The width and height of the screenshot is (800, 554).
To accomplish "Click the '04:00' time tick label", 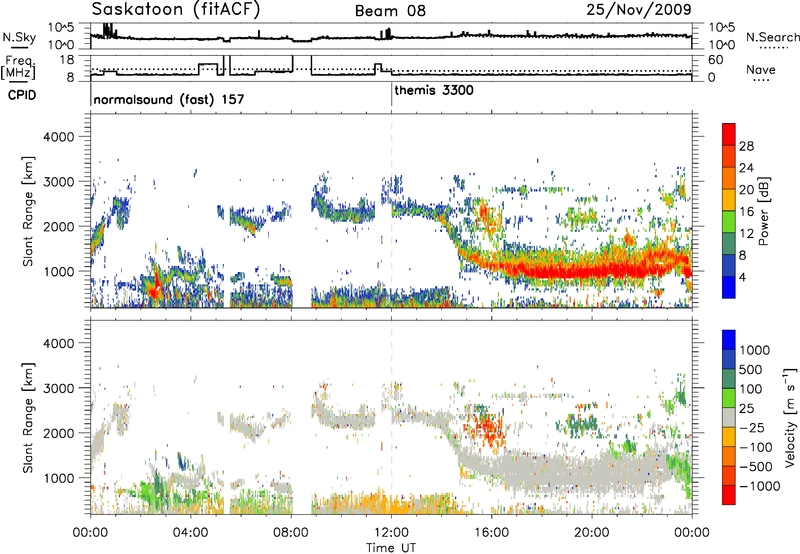I will coord(191,533).
